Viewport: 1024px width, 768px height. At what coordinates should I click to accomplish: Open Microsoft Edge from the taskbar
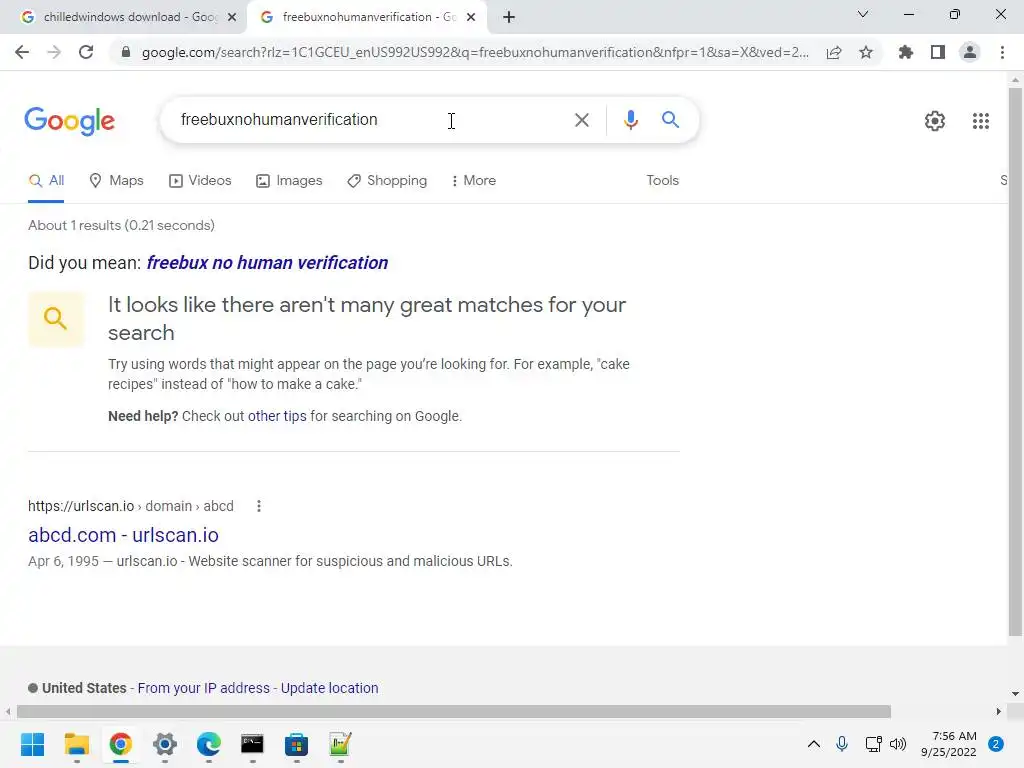[x=208, y=744]
